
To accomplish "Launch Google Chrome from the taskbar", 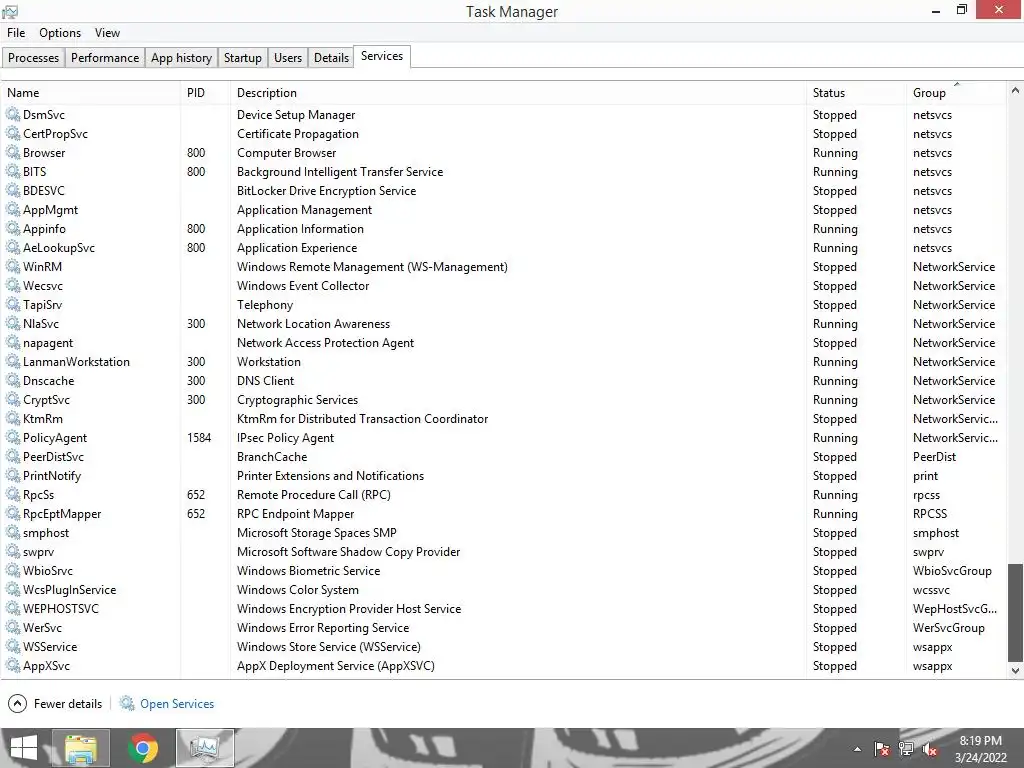I will pyautogui.click(x=143, y=748).
